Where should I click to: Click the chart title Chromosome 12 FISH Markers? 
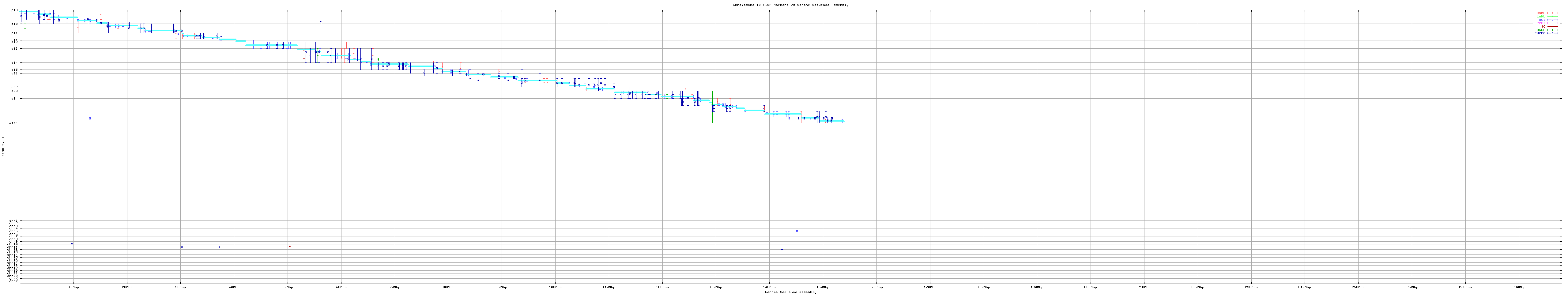coord(790,5)
